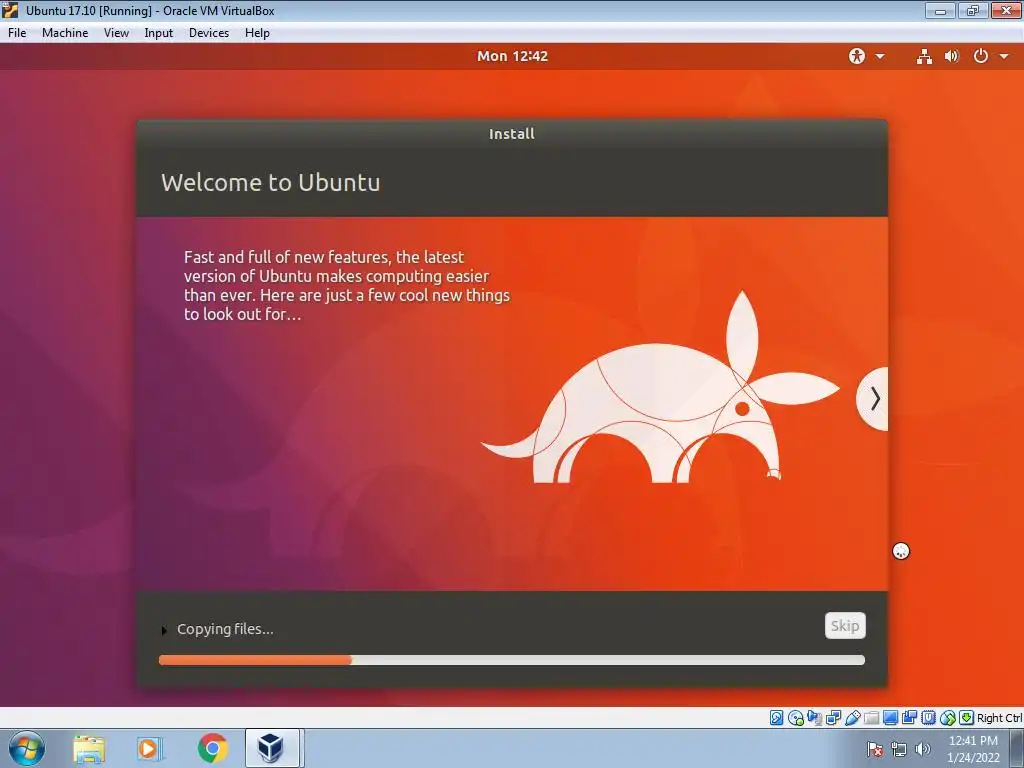Image resolution: width=1024 pixels, height=768 pixels.
Task: Minimize the VirtualBox window
Action: click(940, 10)
